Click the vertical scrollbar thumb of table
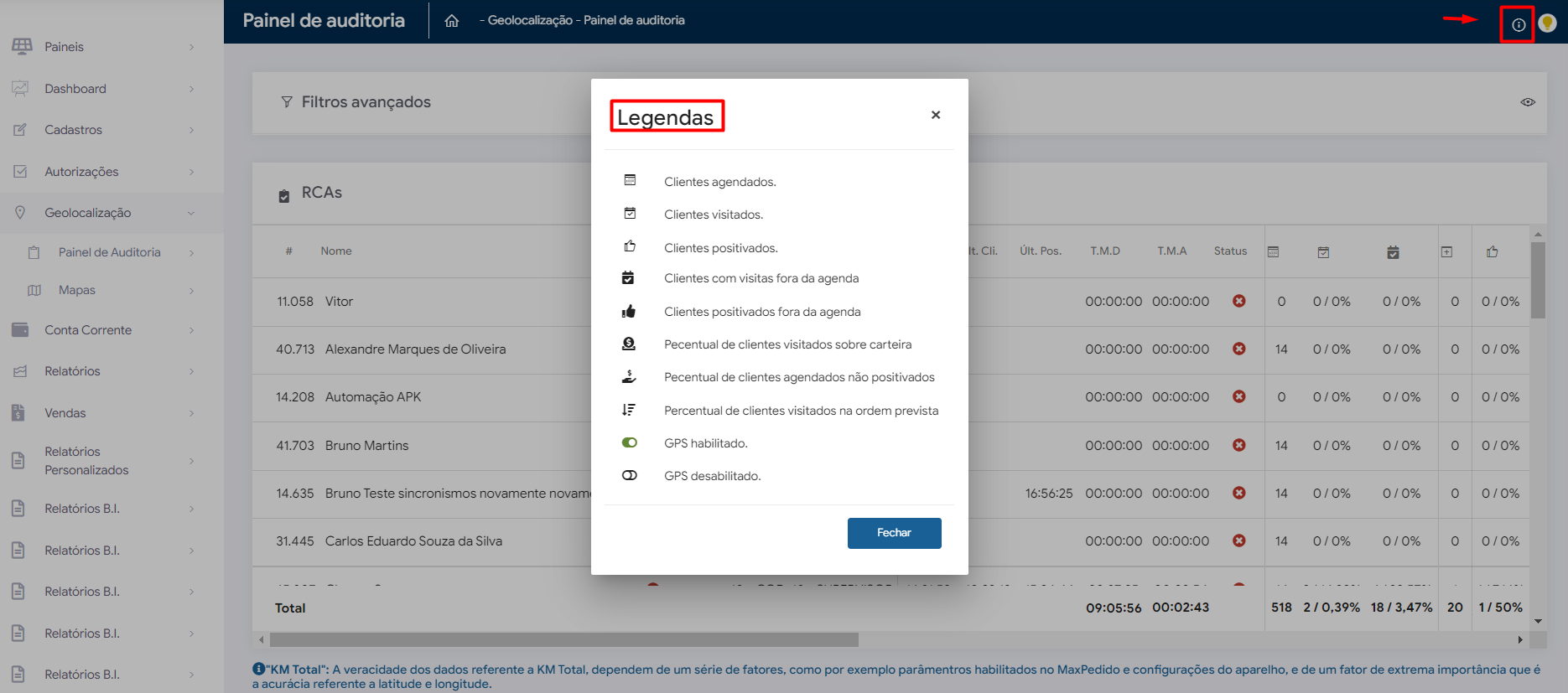1568x693 pixels. (x=1538, y=281)
